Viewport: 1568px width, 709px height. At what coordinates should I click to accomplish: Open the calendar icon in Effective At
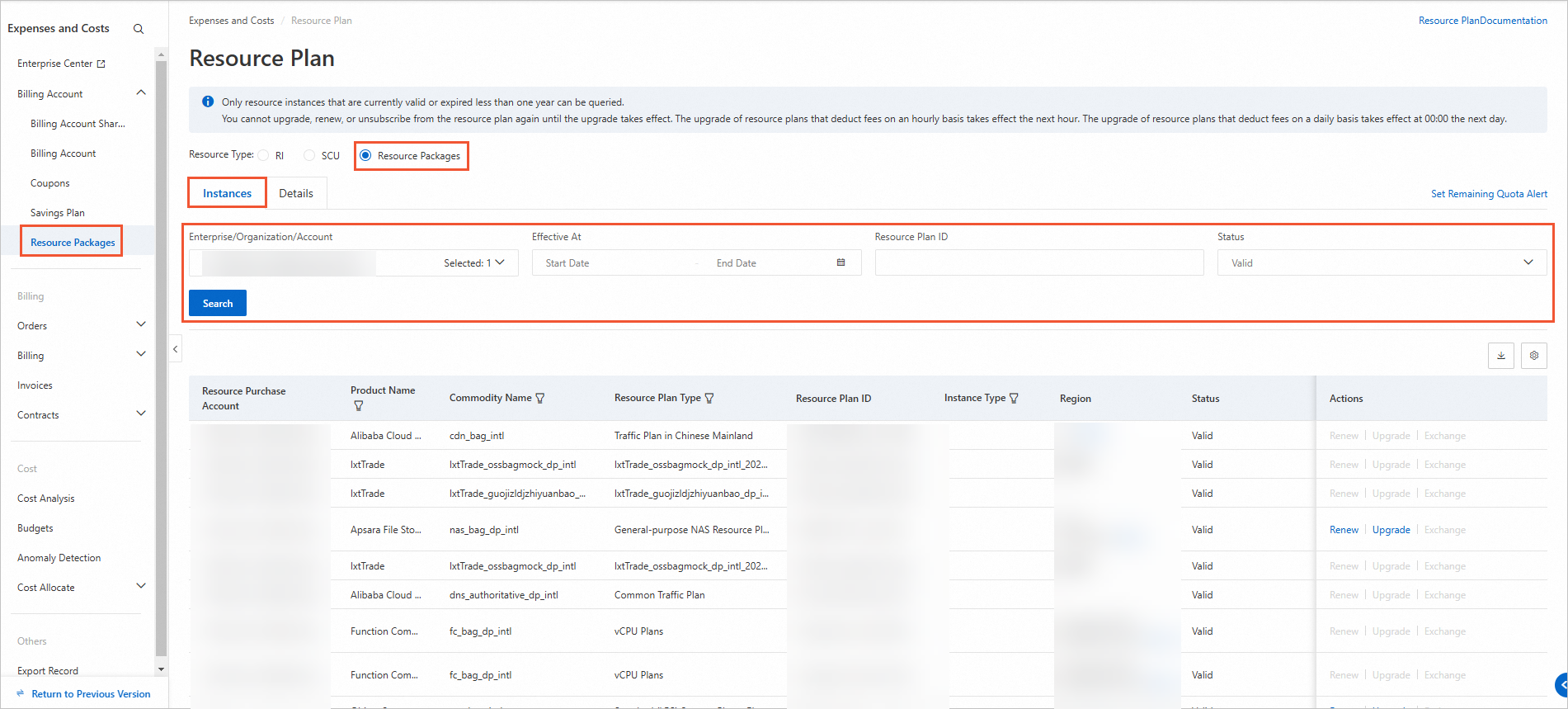841,262
